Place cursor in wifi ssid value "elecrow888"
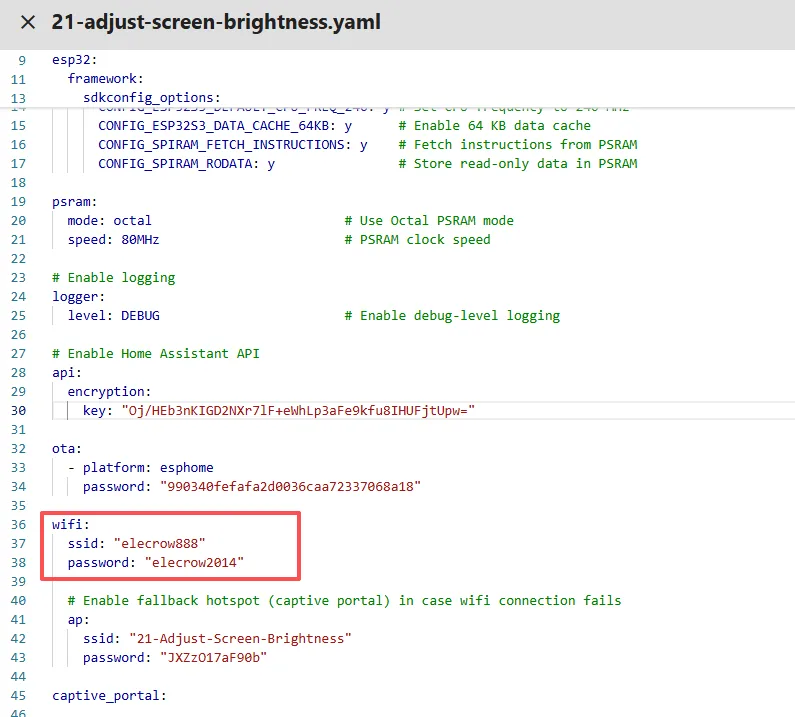Viewport: 795px width, 717px height. tap(159, 544)
